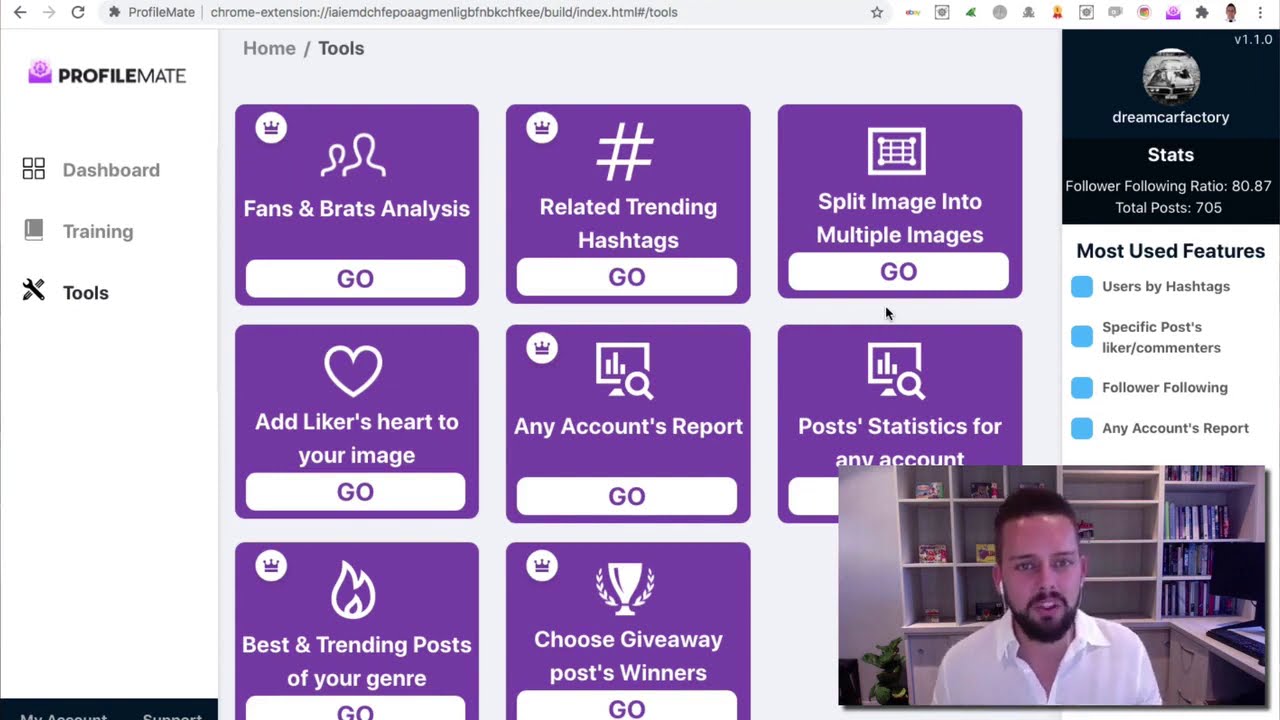Click crown badge on Giveaway Winners card
Viewport: 1280px width, 720px height.
point(542,565)
